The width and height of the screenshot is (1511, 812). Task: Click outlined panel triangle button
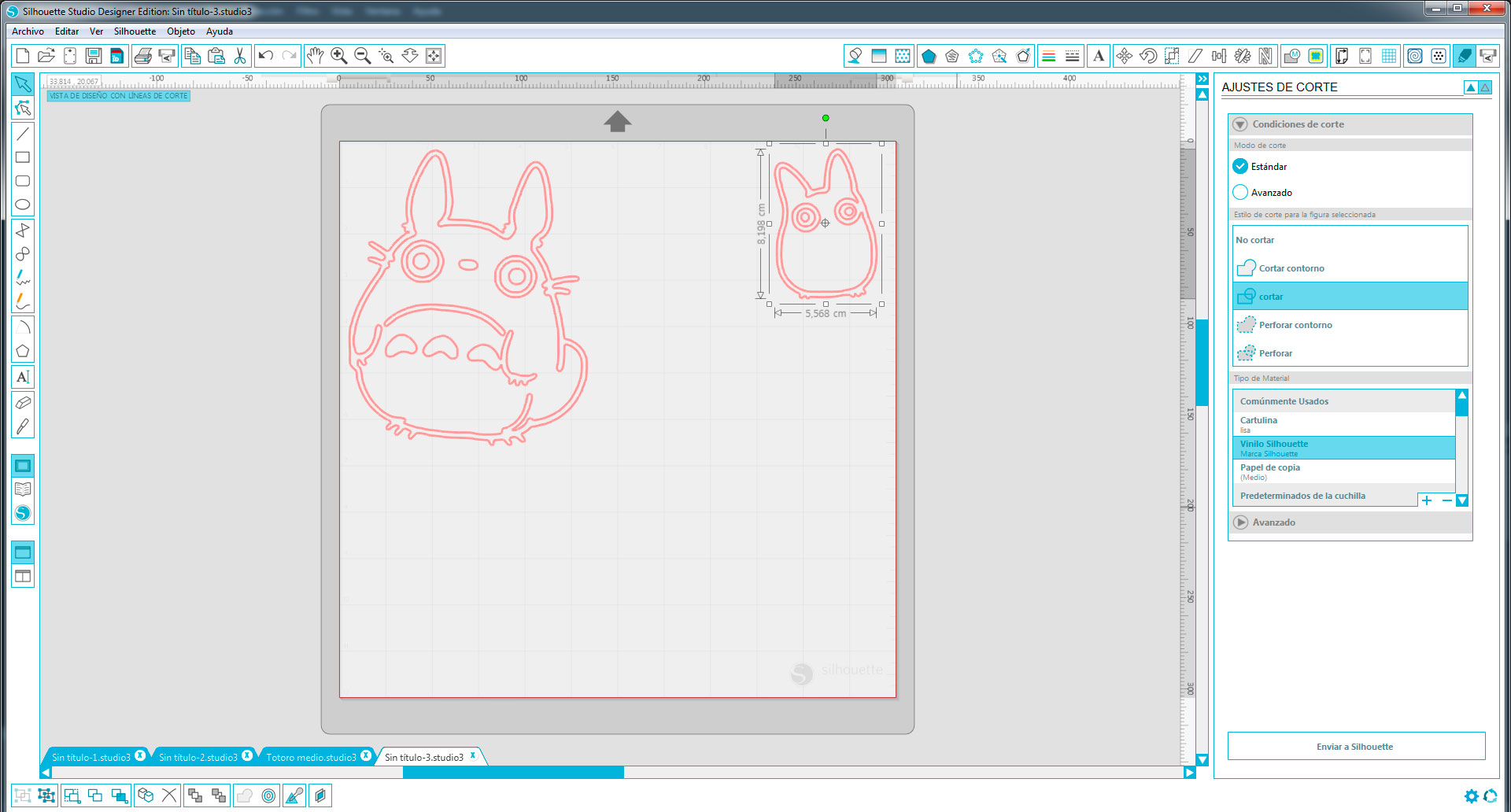(1485, 87)
